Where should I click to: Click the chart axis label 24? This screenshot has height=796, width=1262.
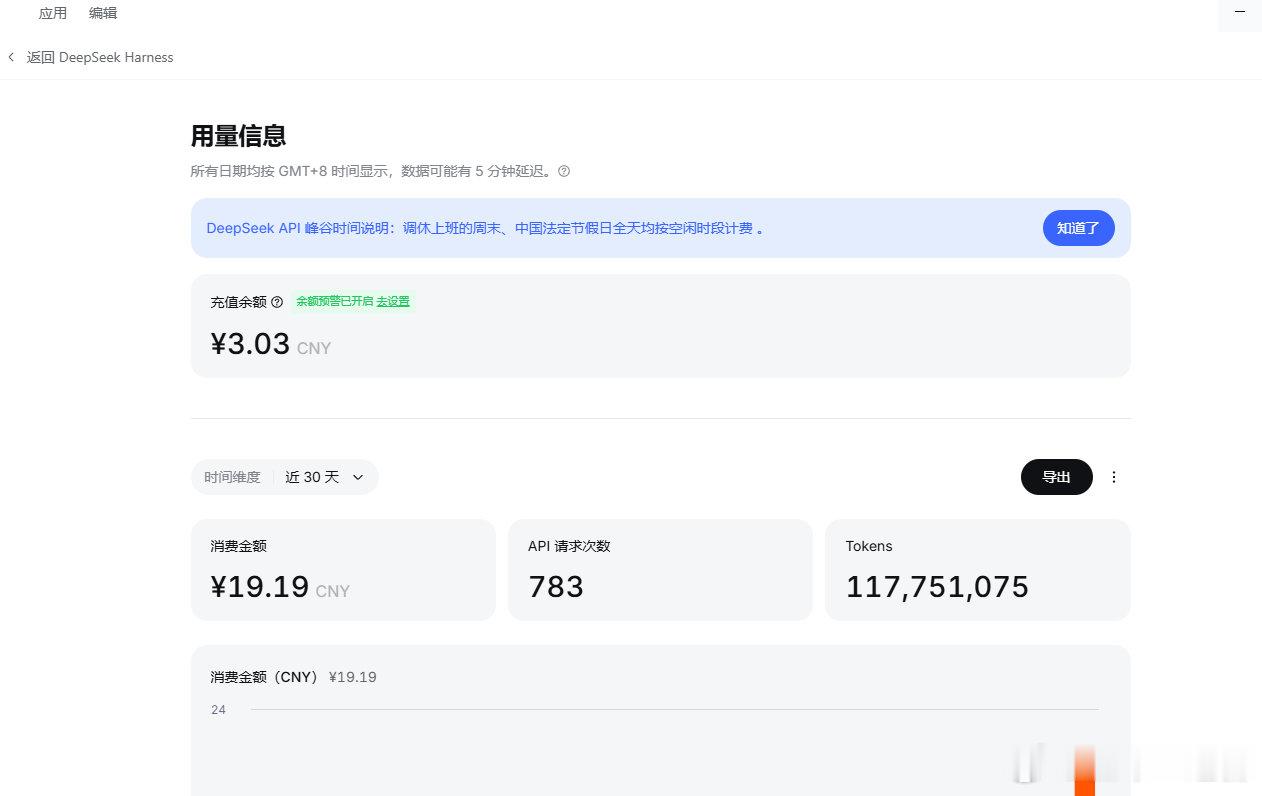[x=218, y=710]
